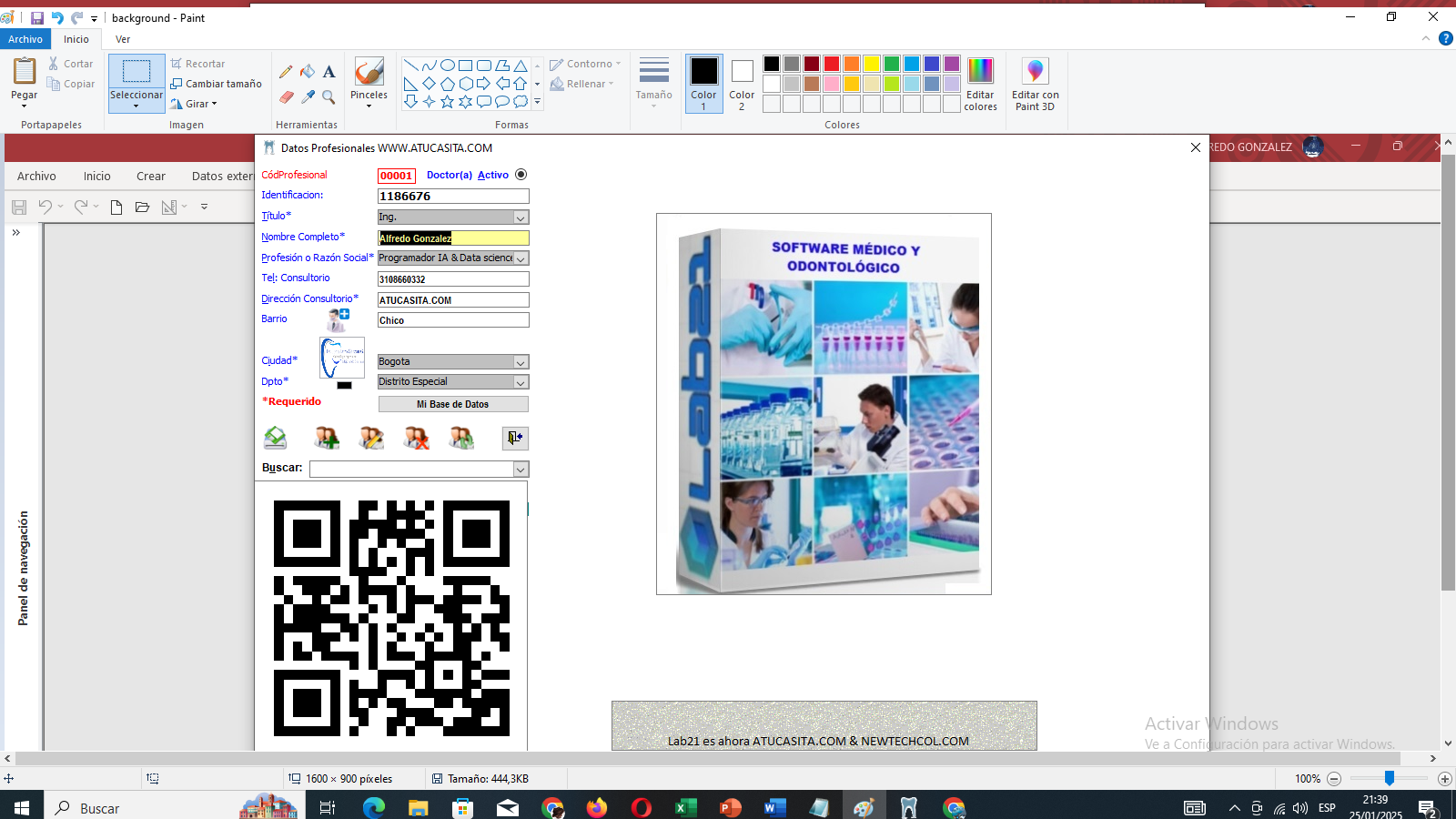Click the delete professional red X icon
The height and width of the screenshot is (819, 1456).
(x=417, y=438)
